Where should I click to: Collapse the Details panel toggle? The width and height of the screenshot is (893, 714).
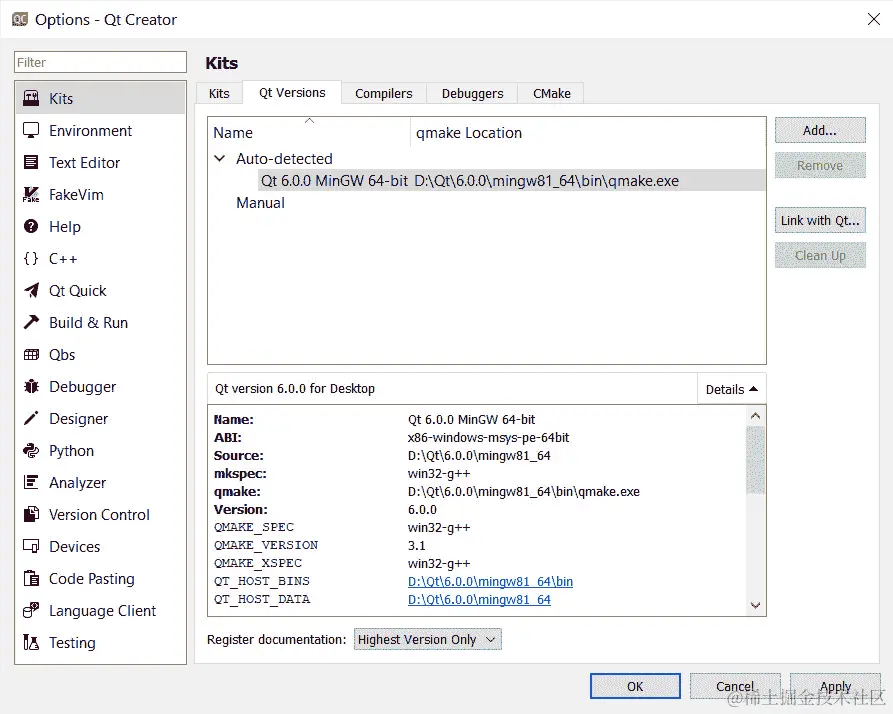732,389
